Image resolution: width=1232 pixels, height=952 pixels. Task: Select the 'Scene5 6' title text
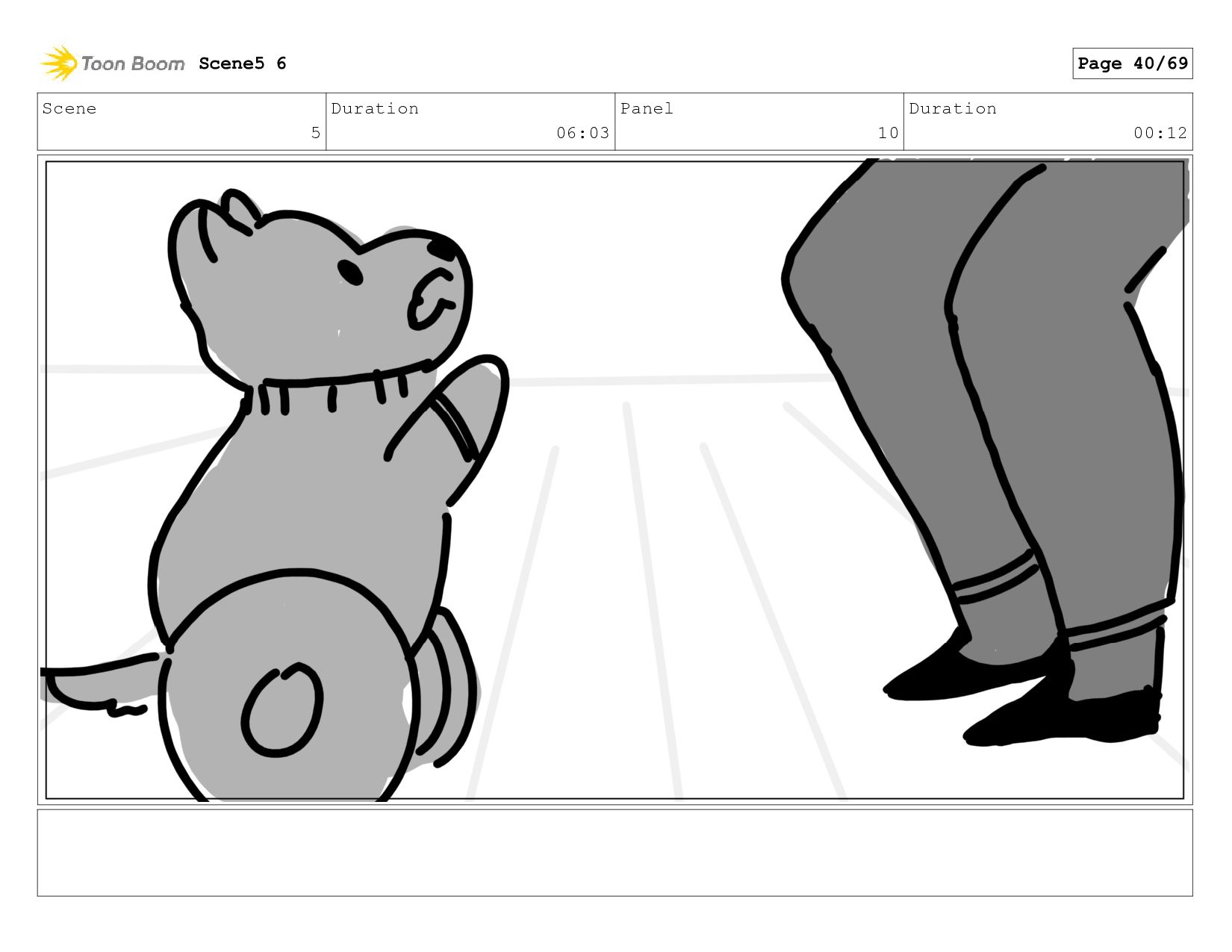tap(243, 63)
